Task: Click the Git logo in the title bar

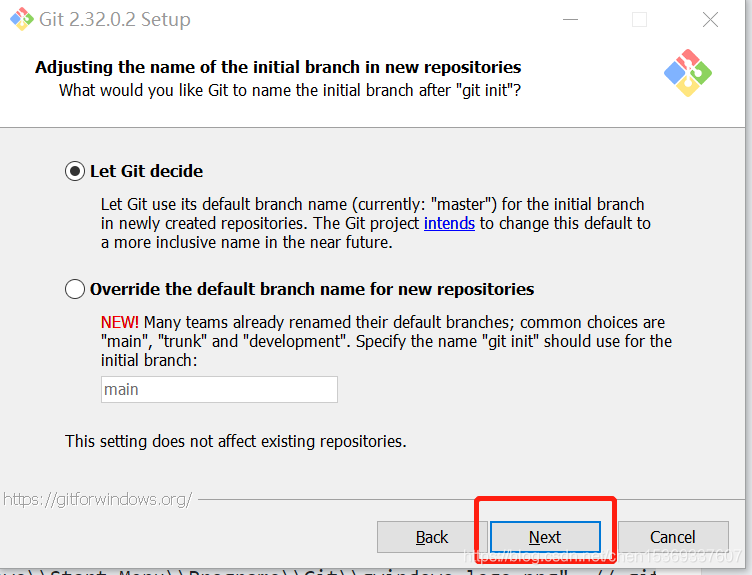Action: coord(22,19)
